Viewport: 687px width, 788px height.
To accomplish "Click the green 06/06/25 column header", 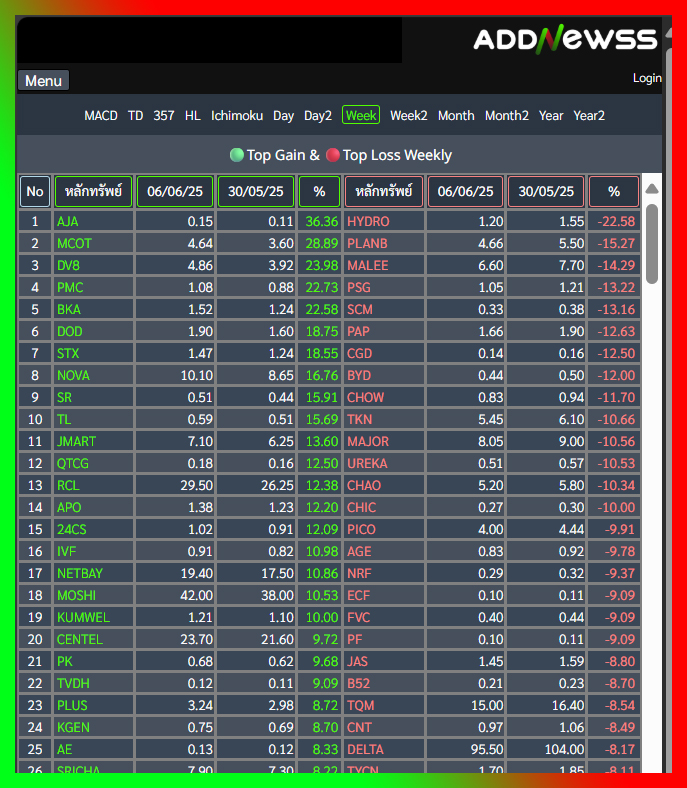I will [x=175, y=191].
